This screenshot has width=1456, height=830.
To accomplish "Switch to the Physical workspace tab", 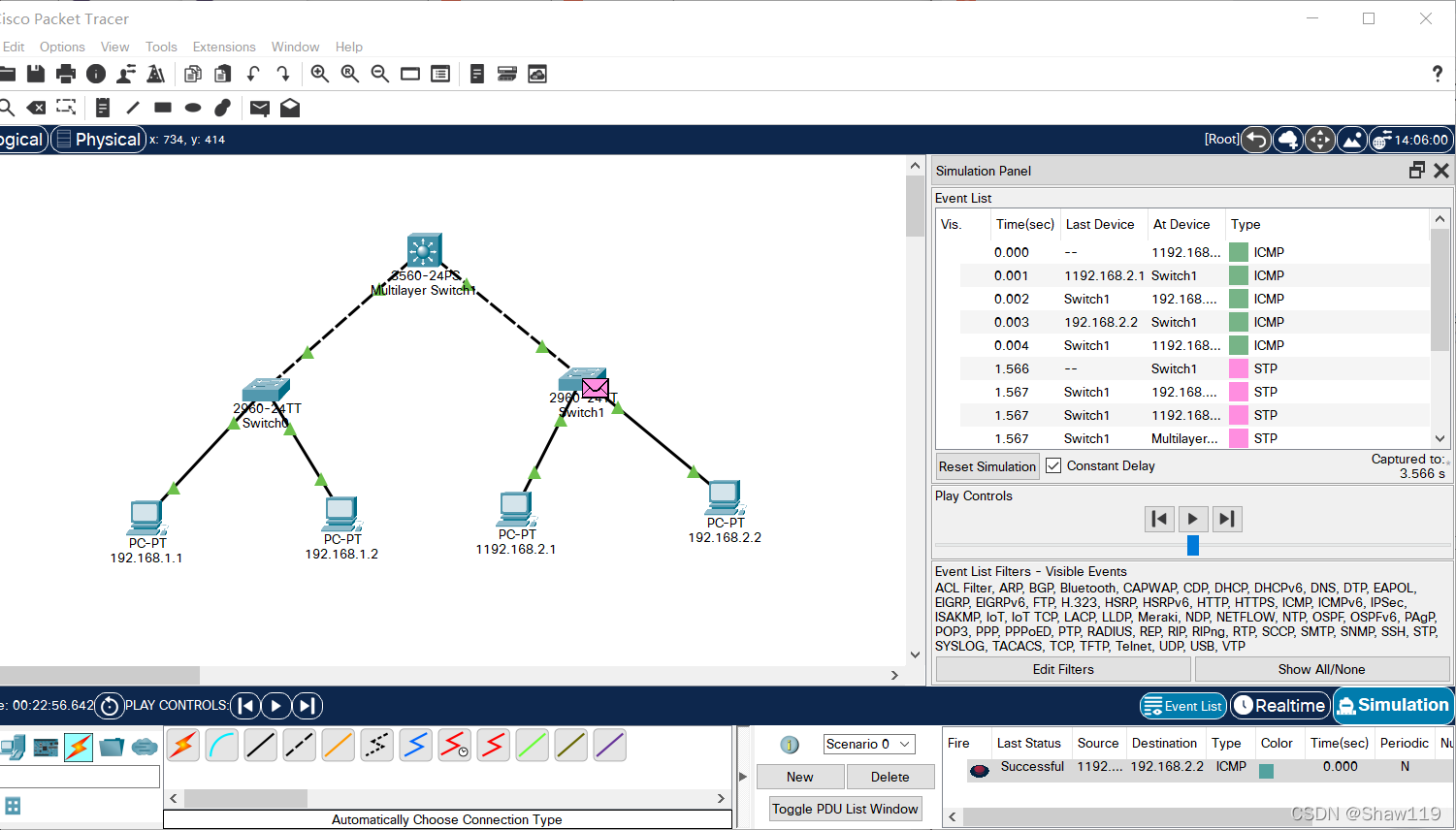I will pos(98,140).
